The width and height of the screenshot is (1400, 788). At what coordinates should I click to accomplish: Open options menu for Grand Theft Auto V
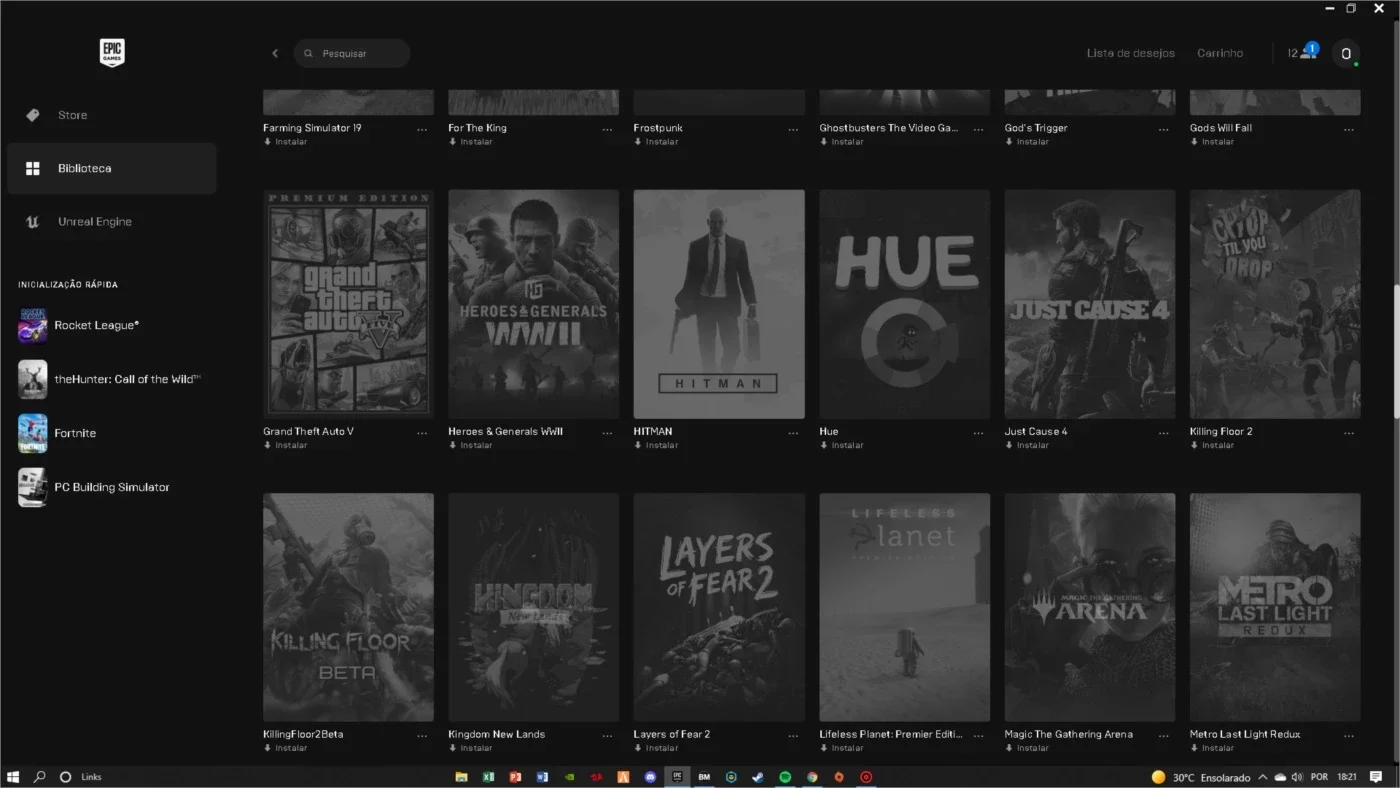point(422,433)
